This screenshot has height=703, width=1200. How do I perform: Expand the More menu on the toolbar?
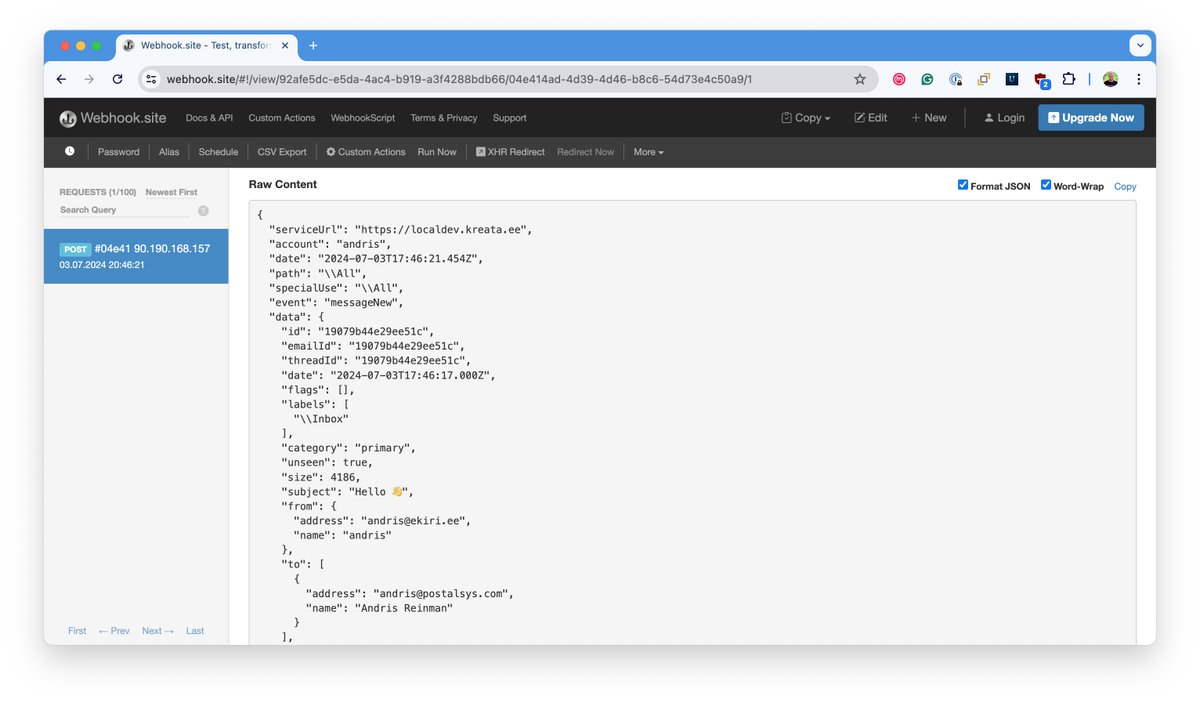[x=648, y=151]
